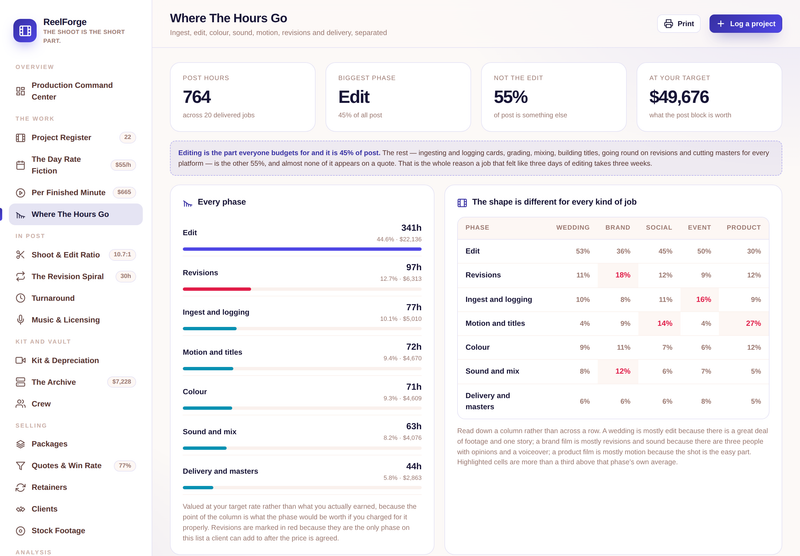
Task: Open The Day Rate Fiction
Action: point(76,165)
